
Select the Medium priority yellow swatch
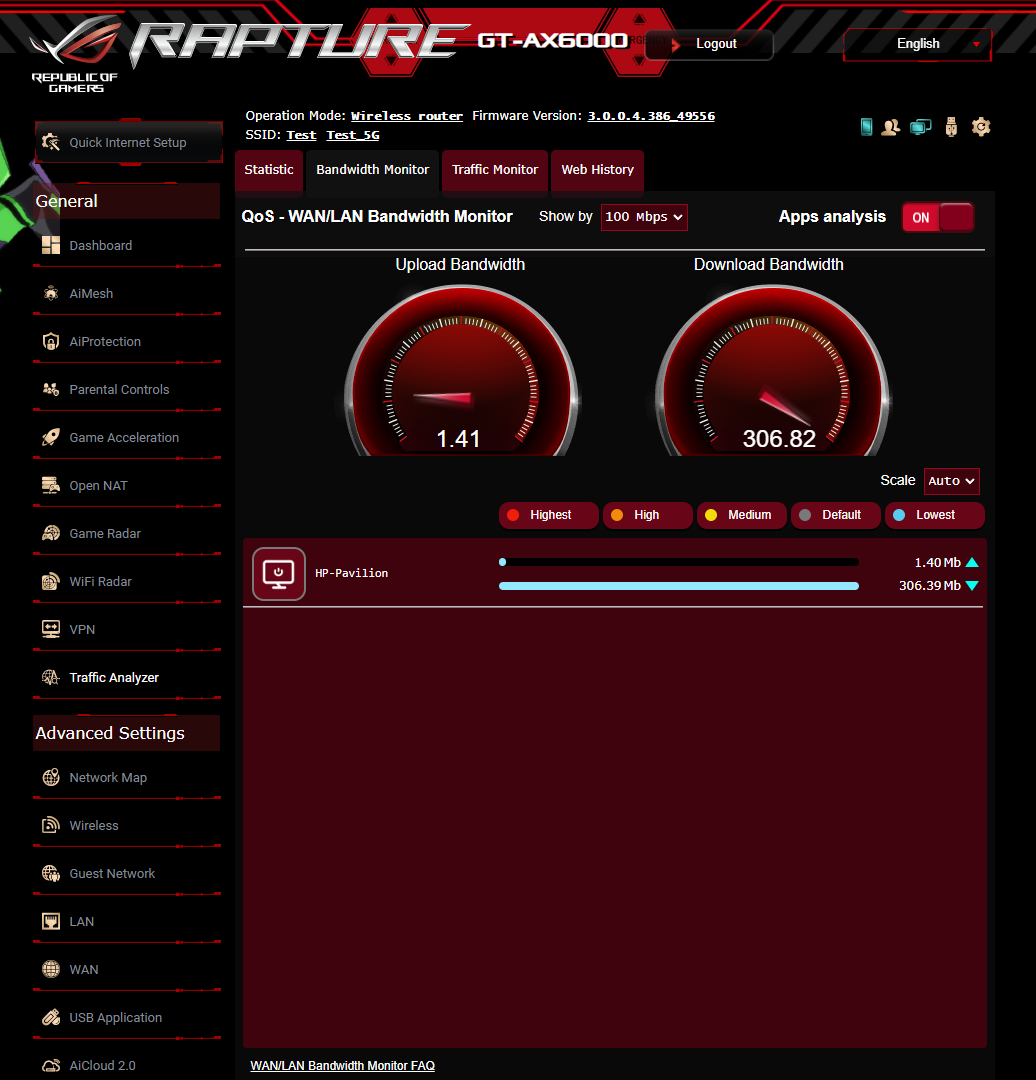pos(711,515)
